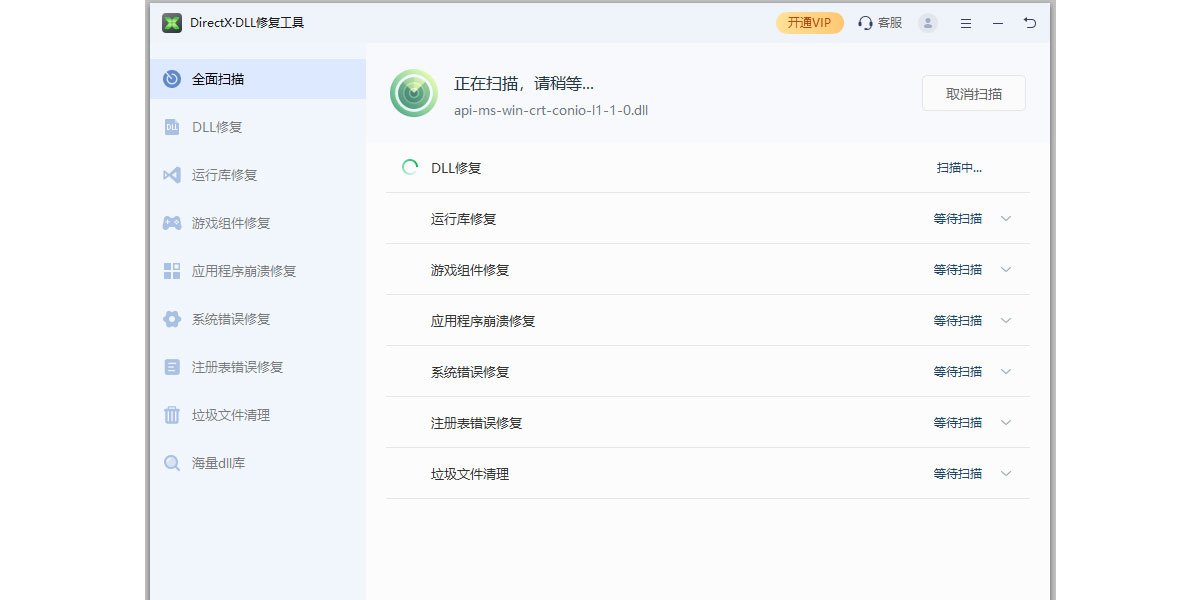This screenshot has width=1200, height=600.
Task: Click the user profile avatar icon
Action: [x=928, y=23]
